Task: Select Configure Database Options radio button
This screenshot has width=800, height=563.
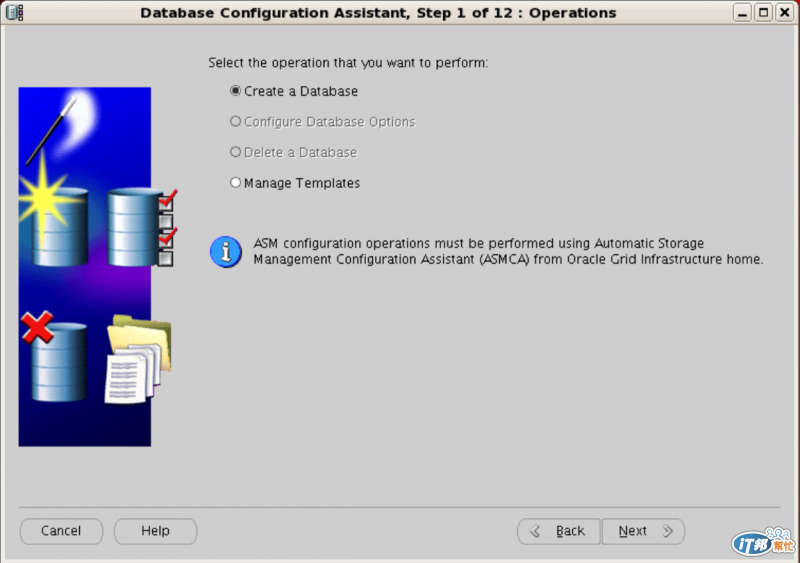Action: point(235,121)
